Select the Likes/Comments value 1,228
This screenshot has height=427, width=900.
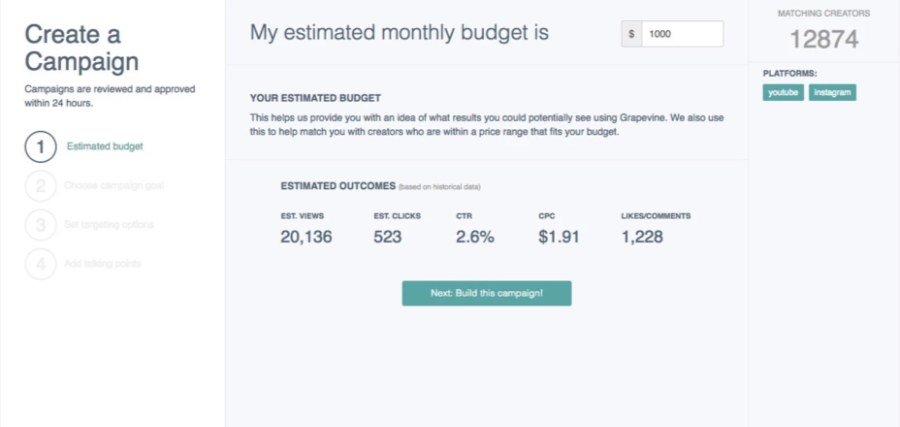[642, 237]
